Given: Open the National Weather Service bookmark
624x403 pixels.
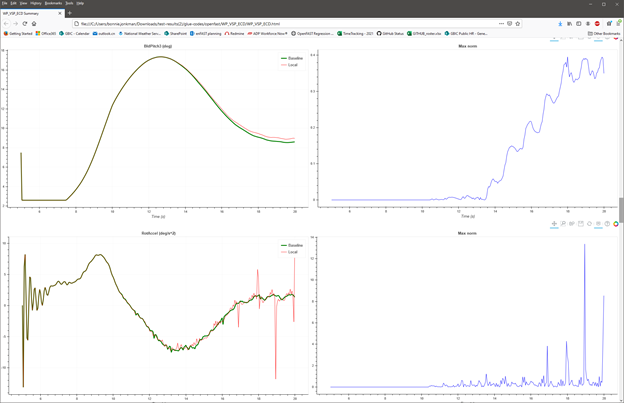Looking at the screenshot, I should coord(139,34).
